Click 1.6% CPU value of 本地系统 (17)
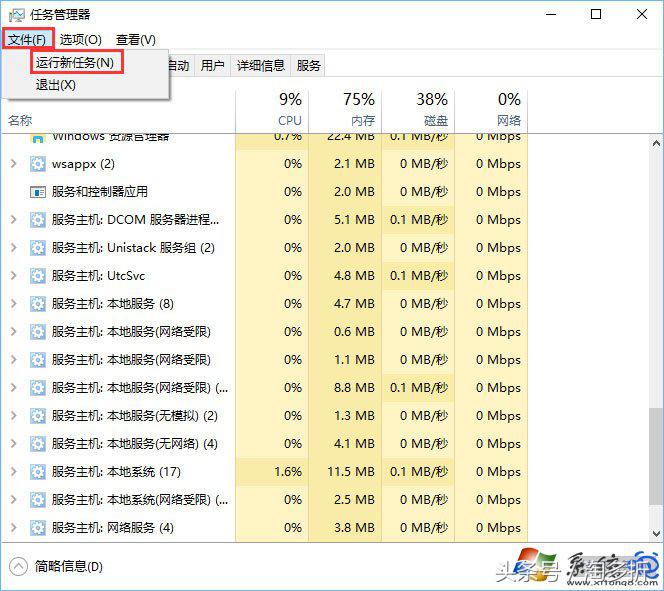 (288, 471)
